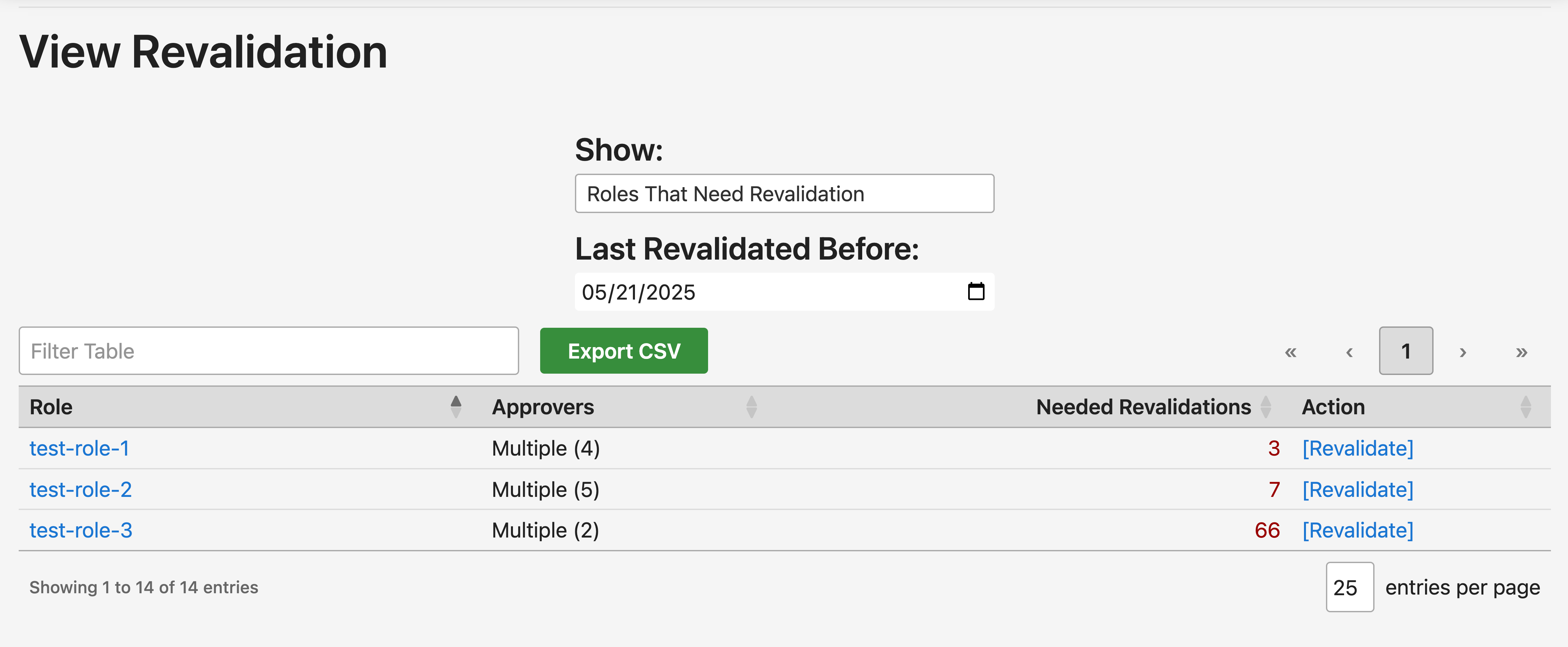The image size is (1568, 647).
Task: Focus the Filter Table search box
Action: coord(268,351)
